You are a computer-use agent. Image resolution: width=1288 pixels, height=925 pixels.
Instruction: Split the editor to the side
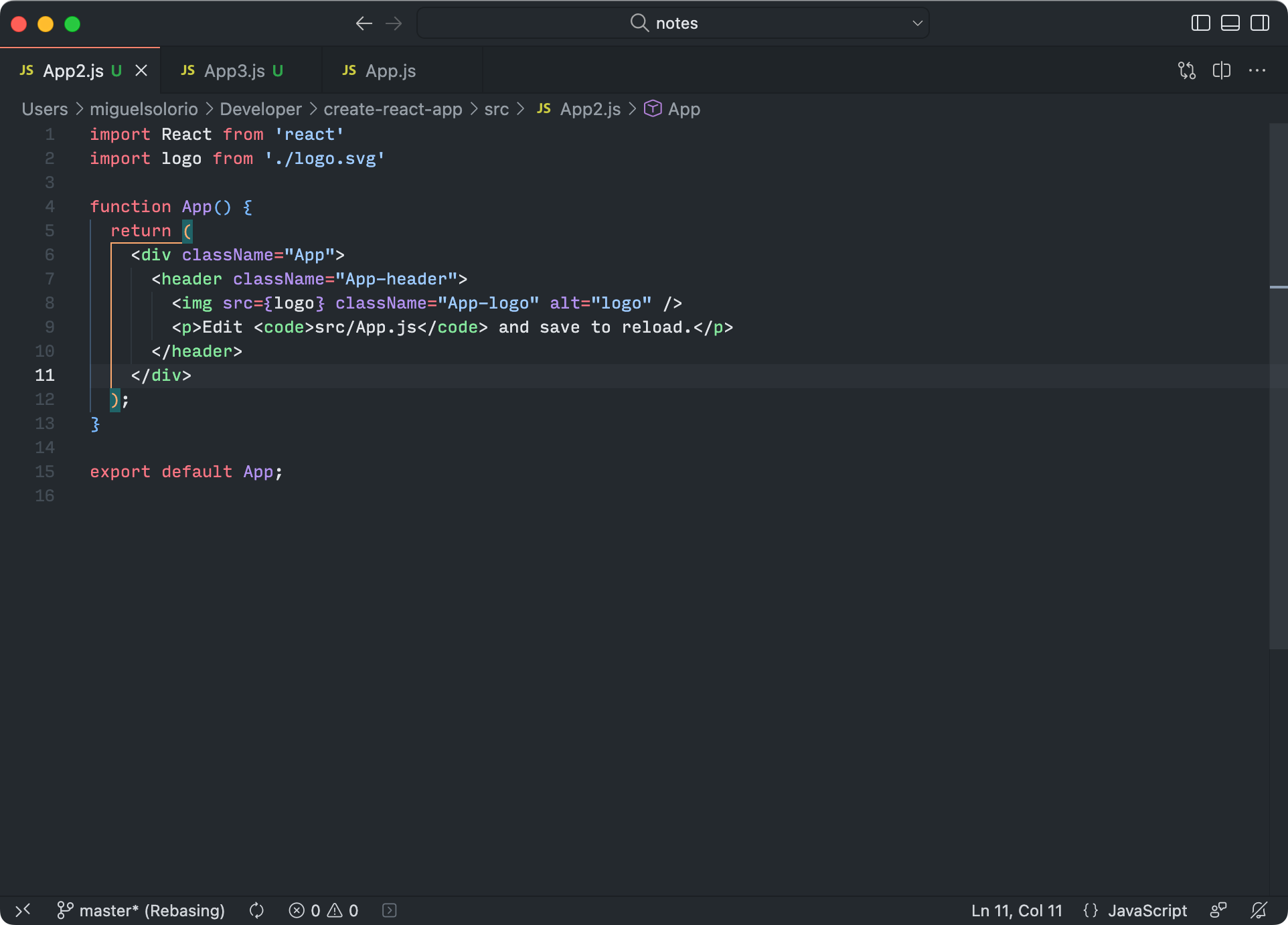(1222, 70)
